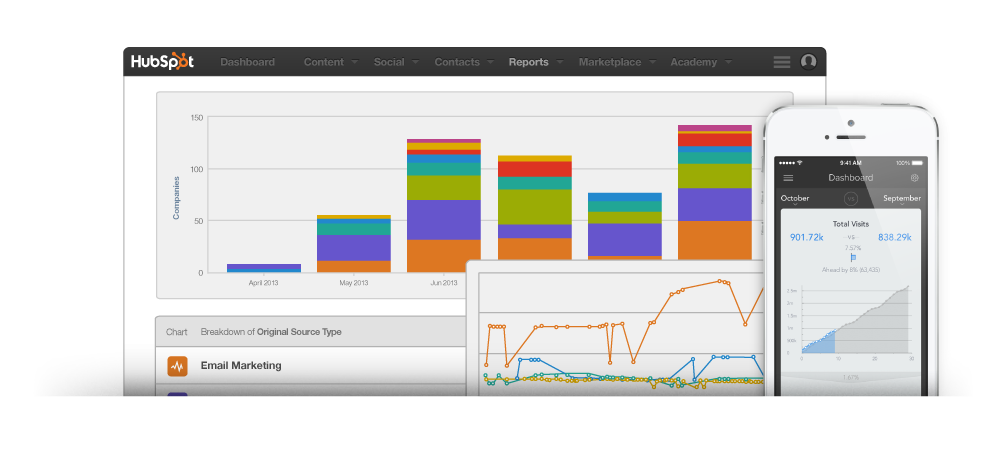Tap the phone app's hamburger menu icon
Screen dimensions: 1000x459
[x=788, y=178]
